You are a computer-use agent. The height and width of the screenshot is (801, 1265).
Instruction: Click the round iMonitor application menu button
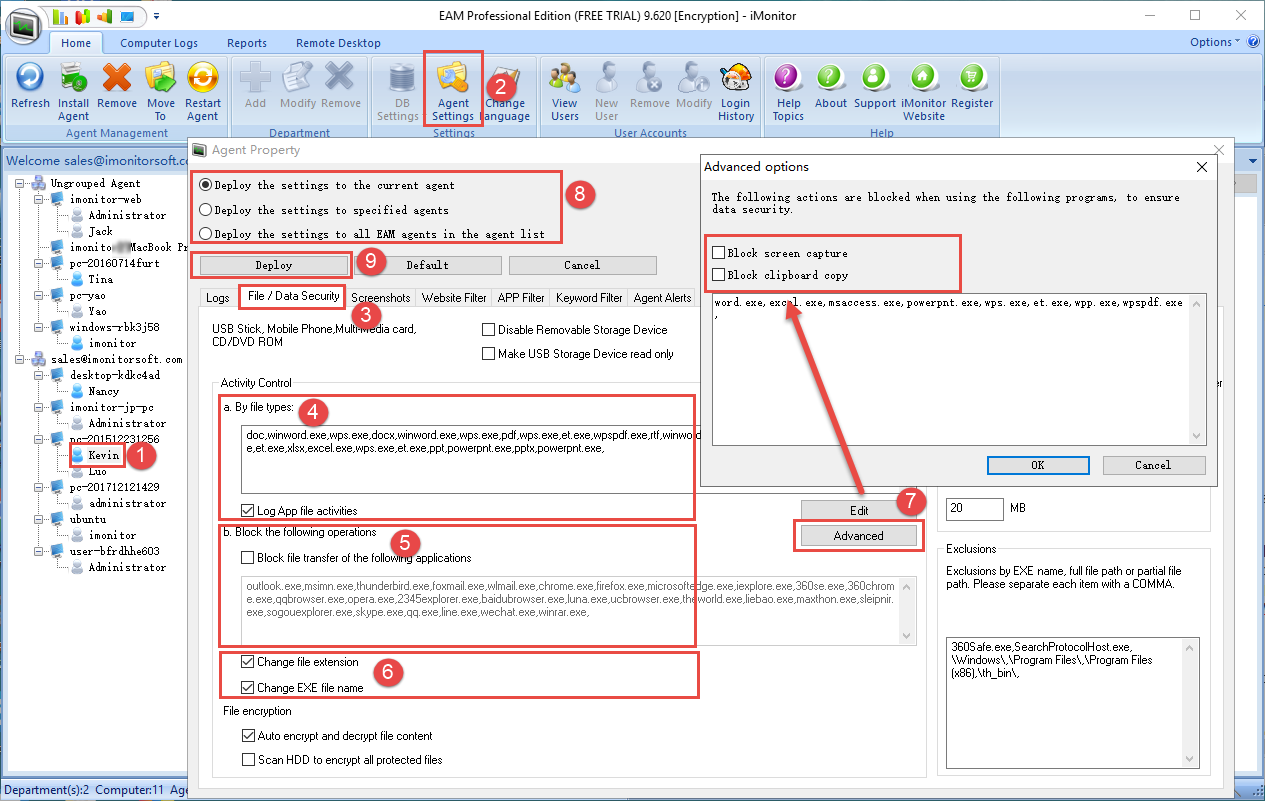25,26
